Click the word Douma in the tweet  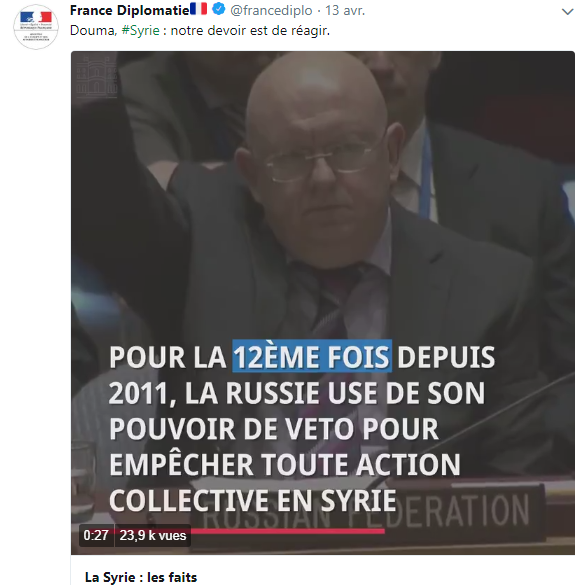click(93, 30)
